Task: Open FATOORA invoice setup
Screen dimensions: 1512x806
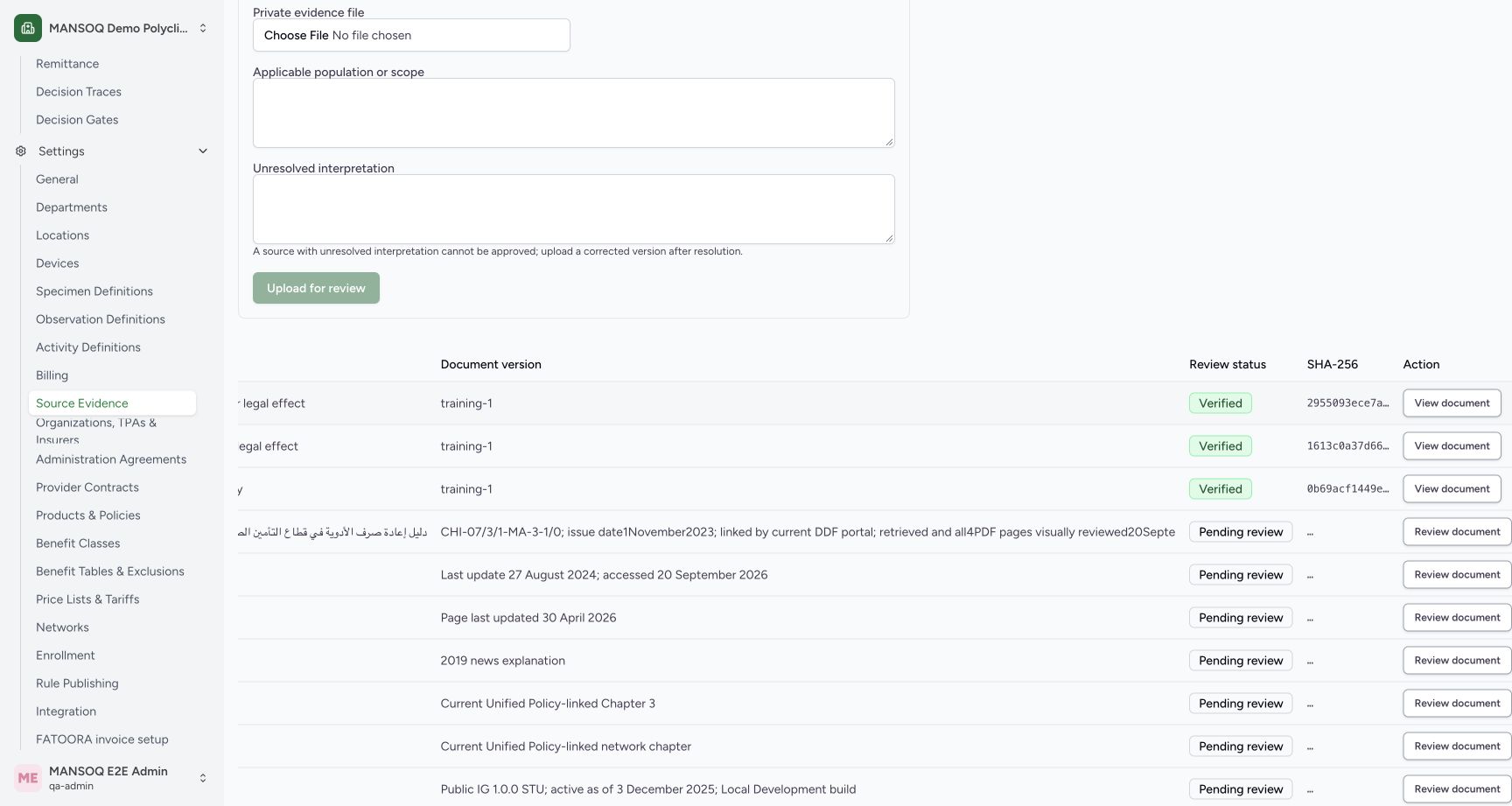Action: click(102, 739)
